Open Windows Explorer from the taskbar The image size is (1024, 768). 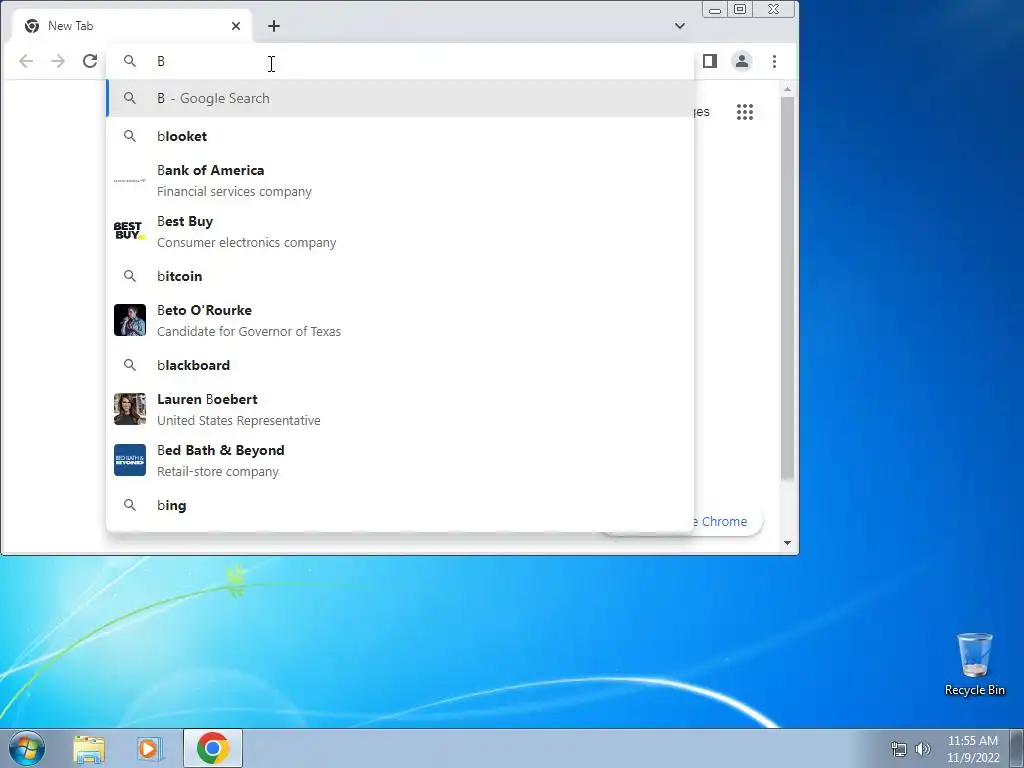[89, 748]
